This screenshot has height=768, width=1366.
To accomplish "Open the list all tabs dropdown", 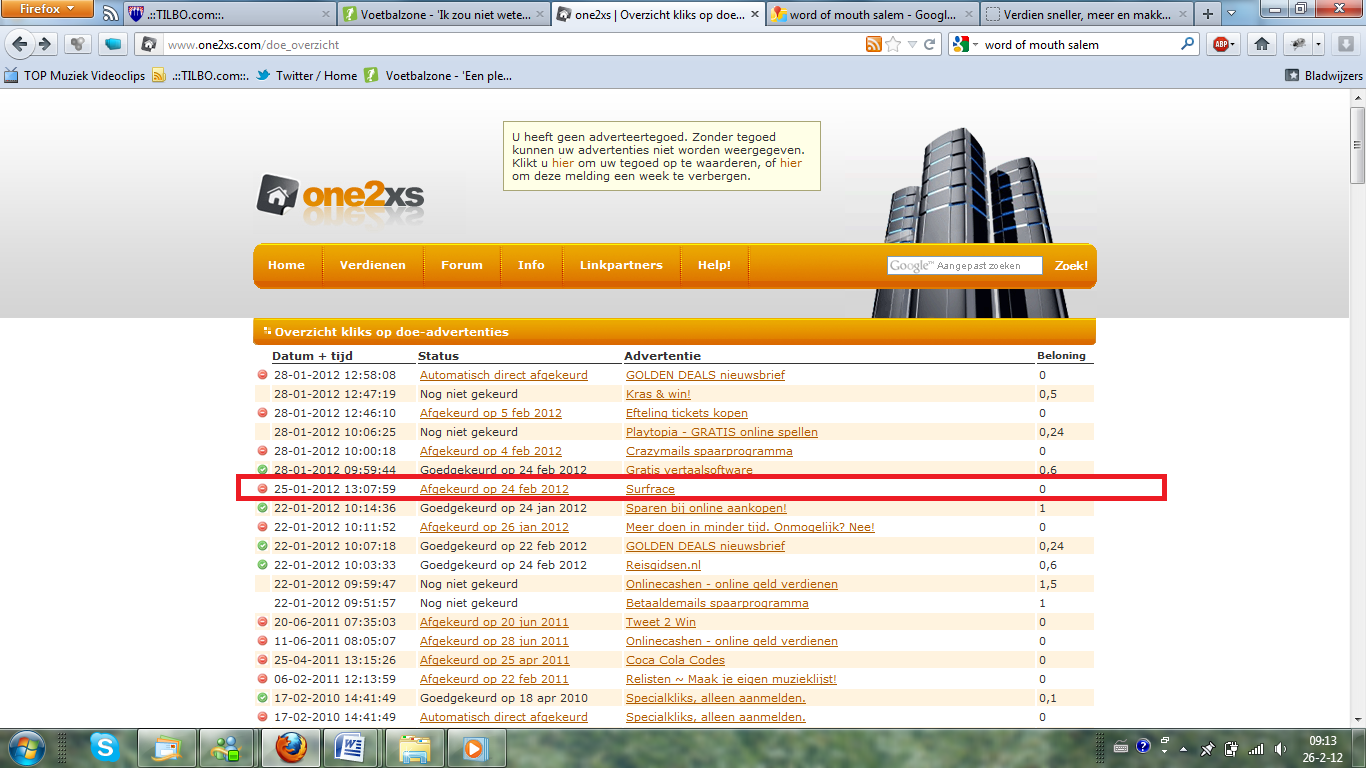I will pos(1230,14).
